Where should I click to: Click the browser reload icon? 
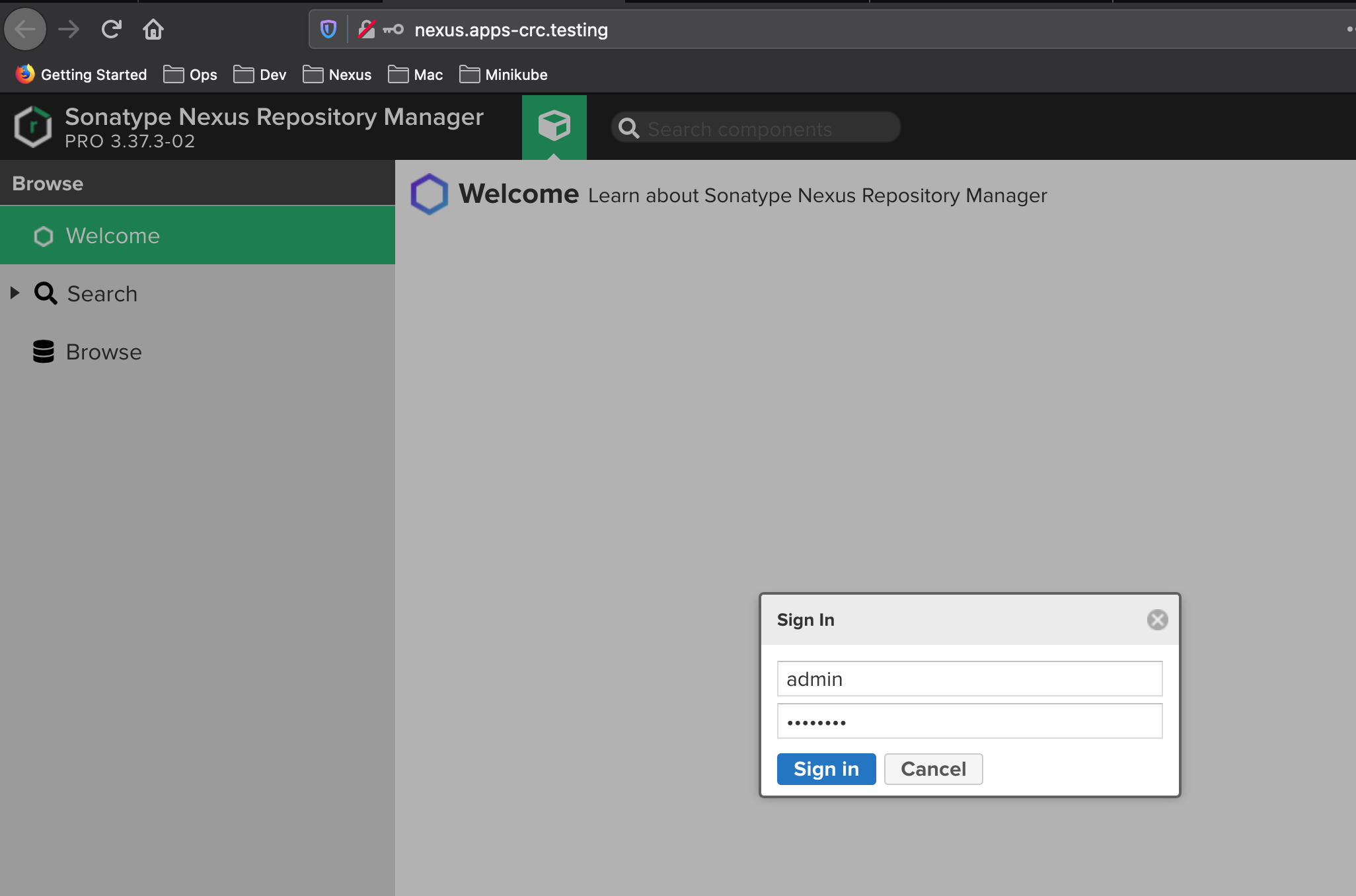tap(111, 29)
